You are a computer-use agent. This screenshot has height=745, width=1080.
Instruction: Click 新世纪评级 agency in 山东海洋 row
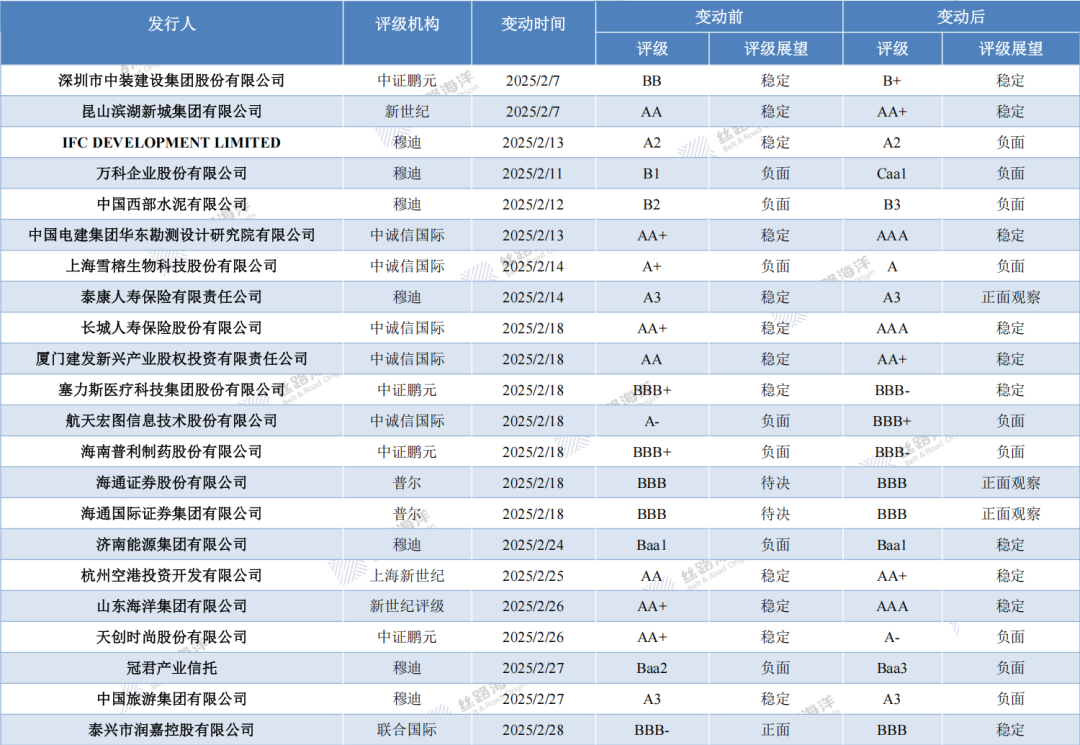[407, 606]
